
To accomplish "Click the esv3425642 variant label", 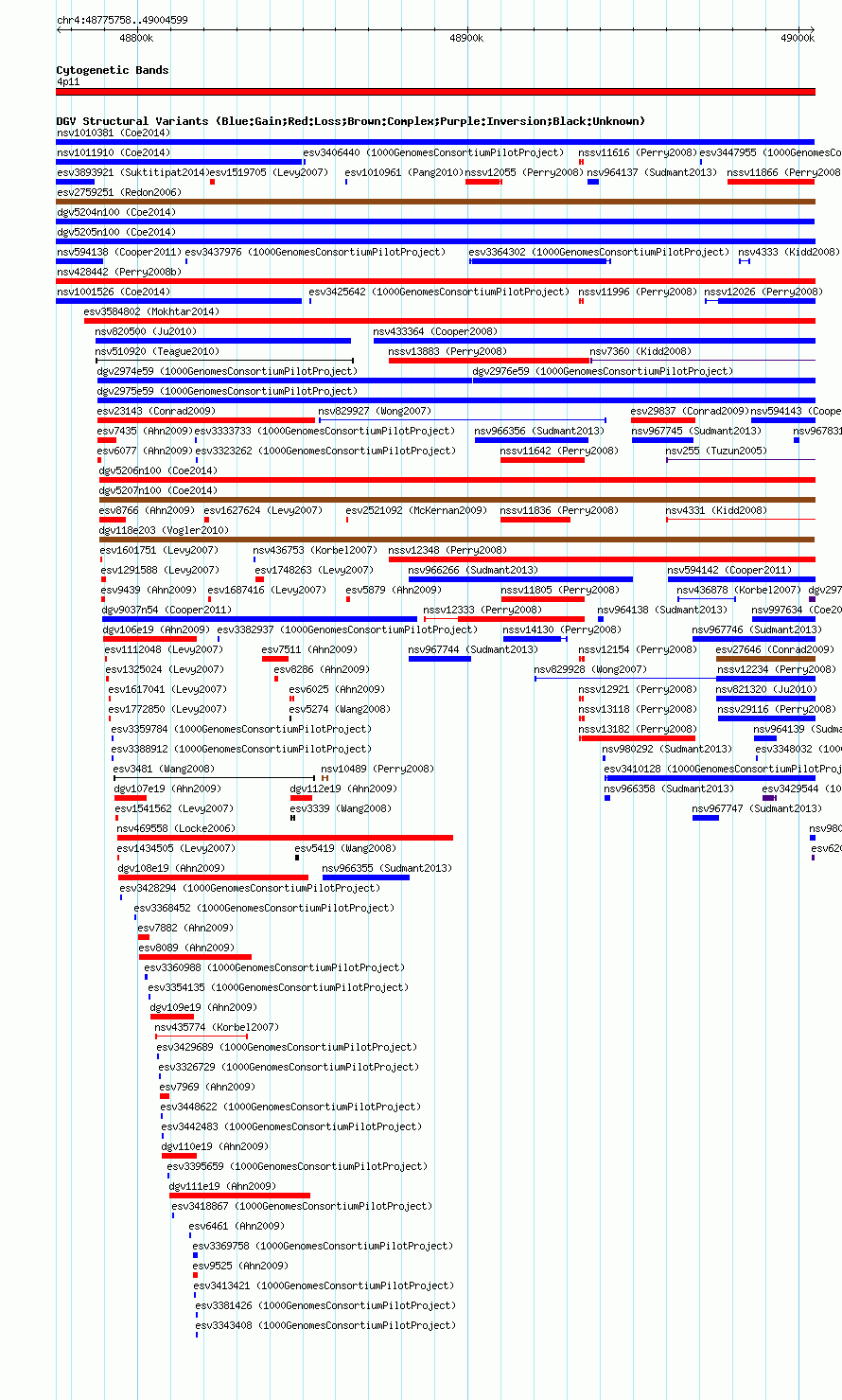I will pyautogui.click(x=439, y=292).
